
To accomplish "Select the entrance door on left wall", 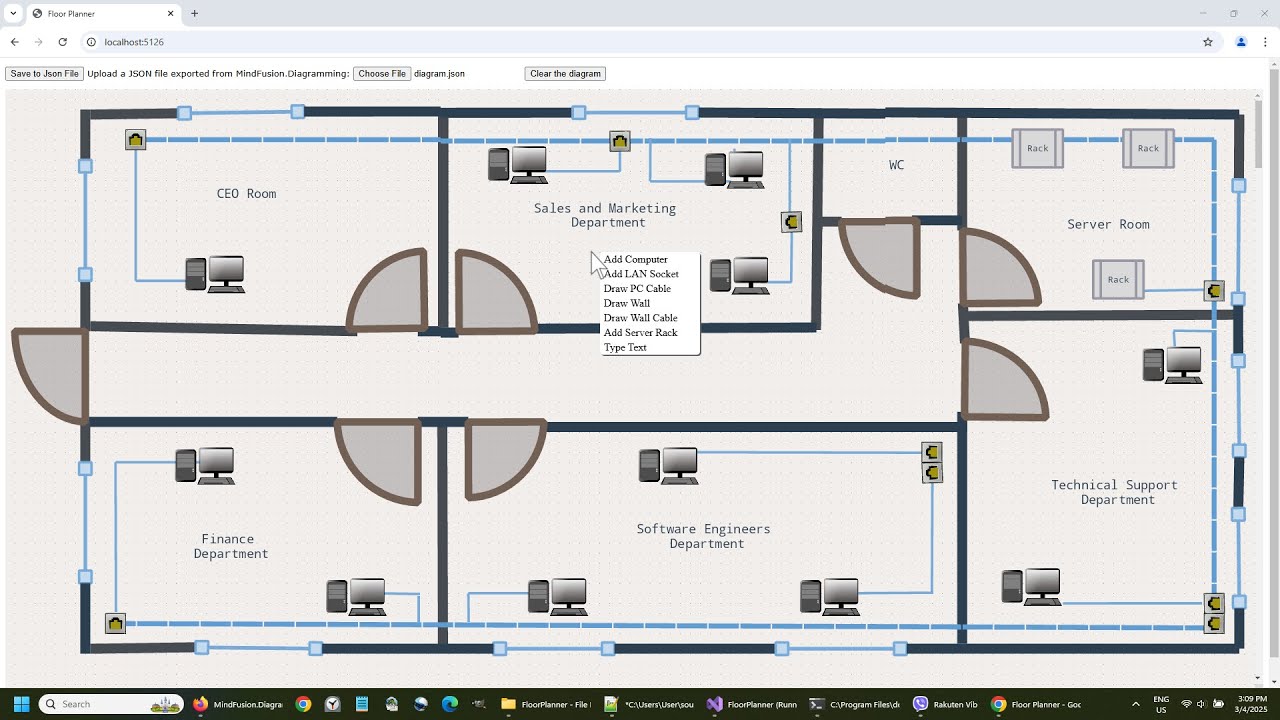I will (50, 375).
